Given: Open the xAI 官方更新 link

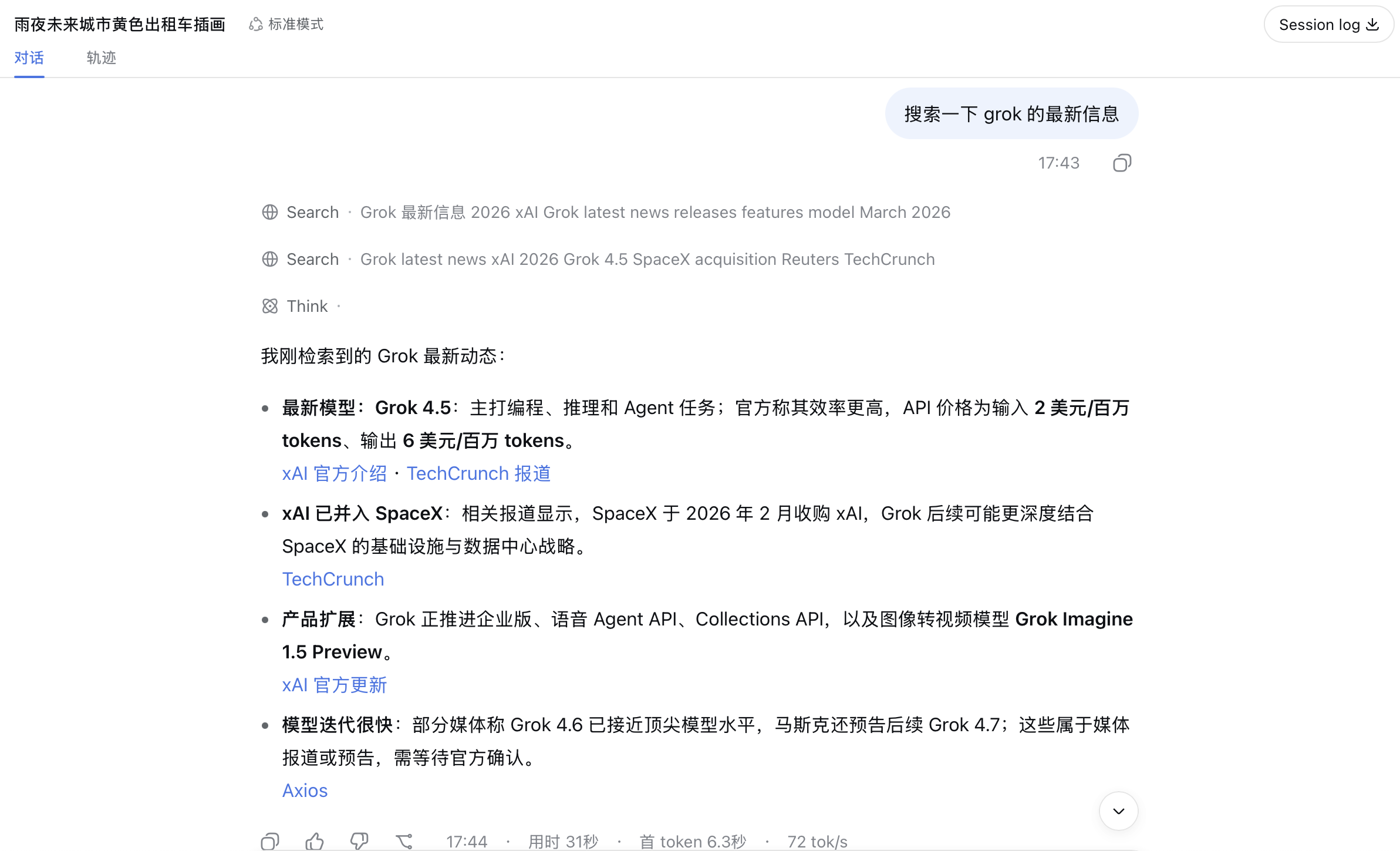Looking at the screenshot, I should pyautogui.click(x=335, y=685).
